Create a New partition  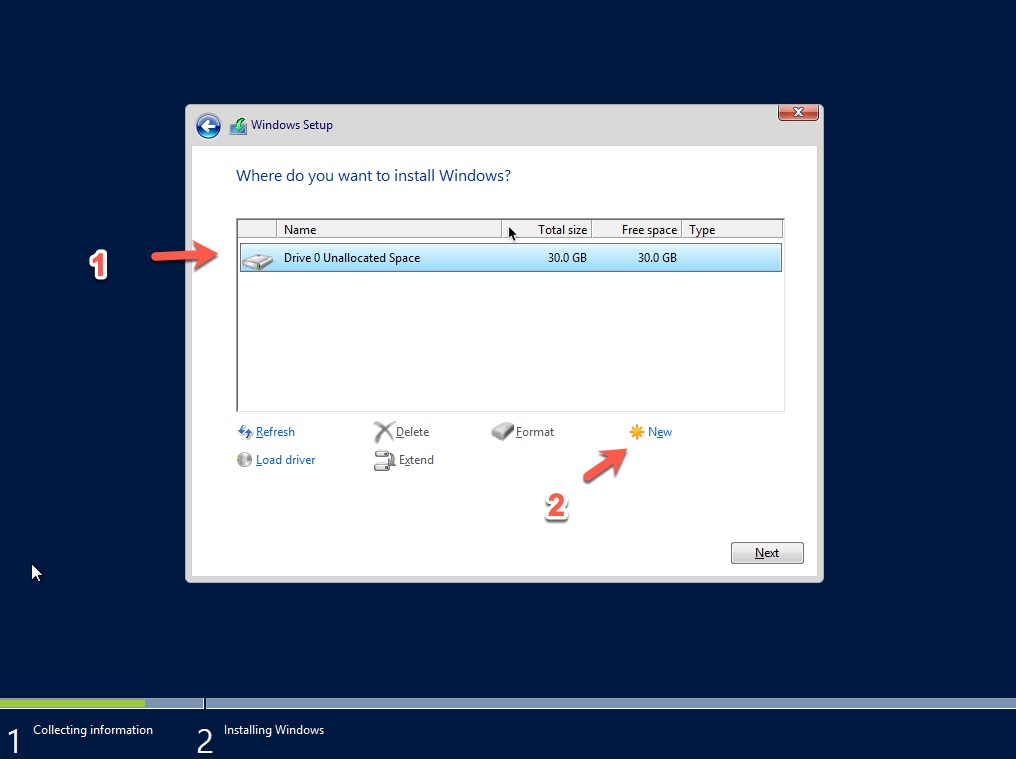[x=660, y=432]
